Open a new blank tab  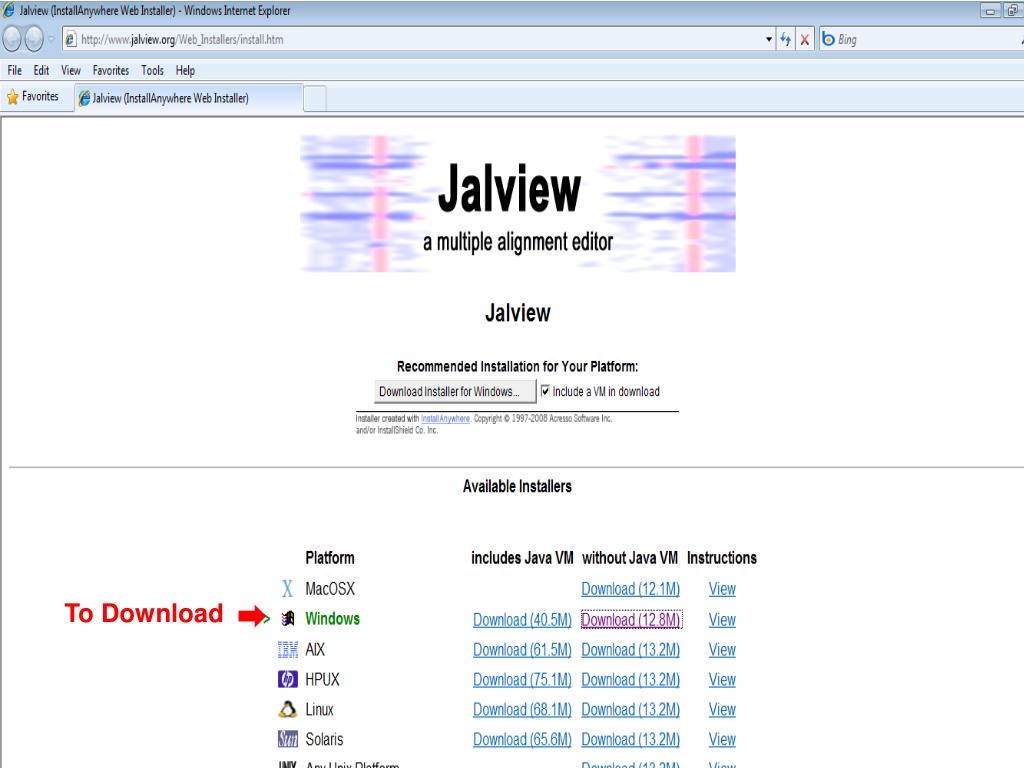pos(315,99)
